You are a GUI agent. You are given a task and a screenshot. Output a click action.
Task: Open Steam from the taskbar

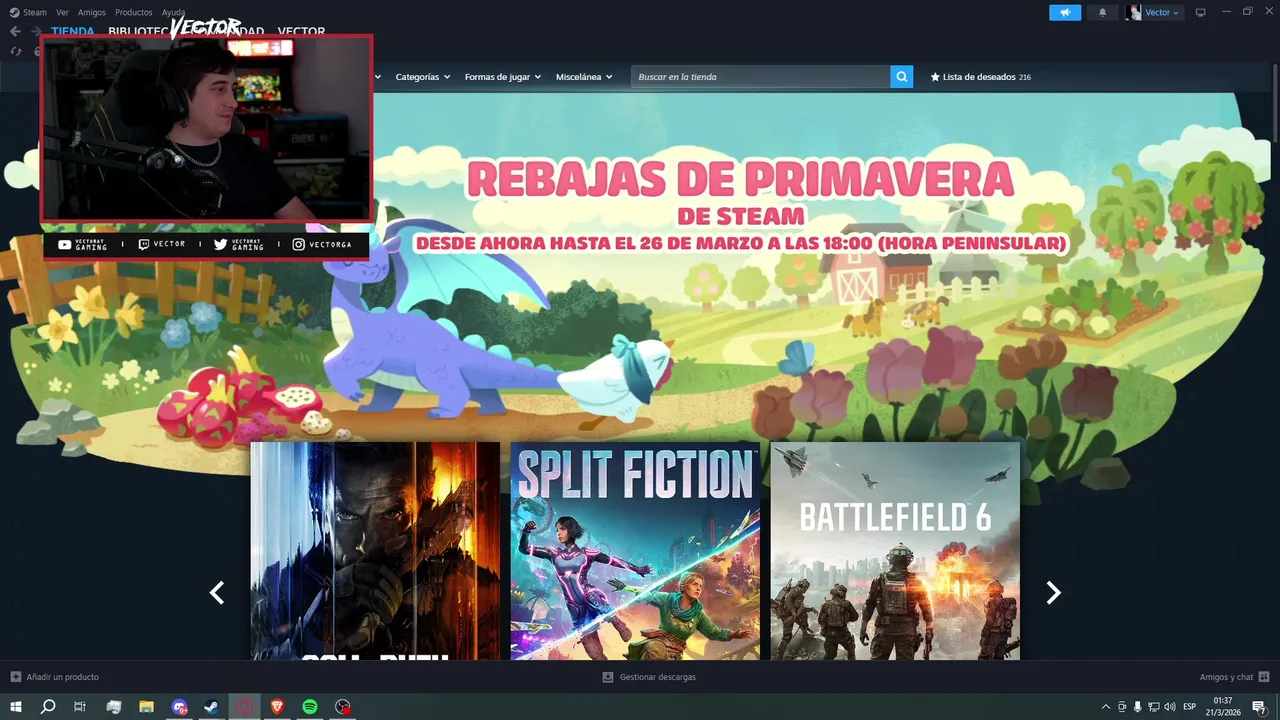[x=211, y=706]
